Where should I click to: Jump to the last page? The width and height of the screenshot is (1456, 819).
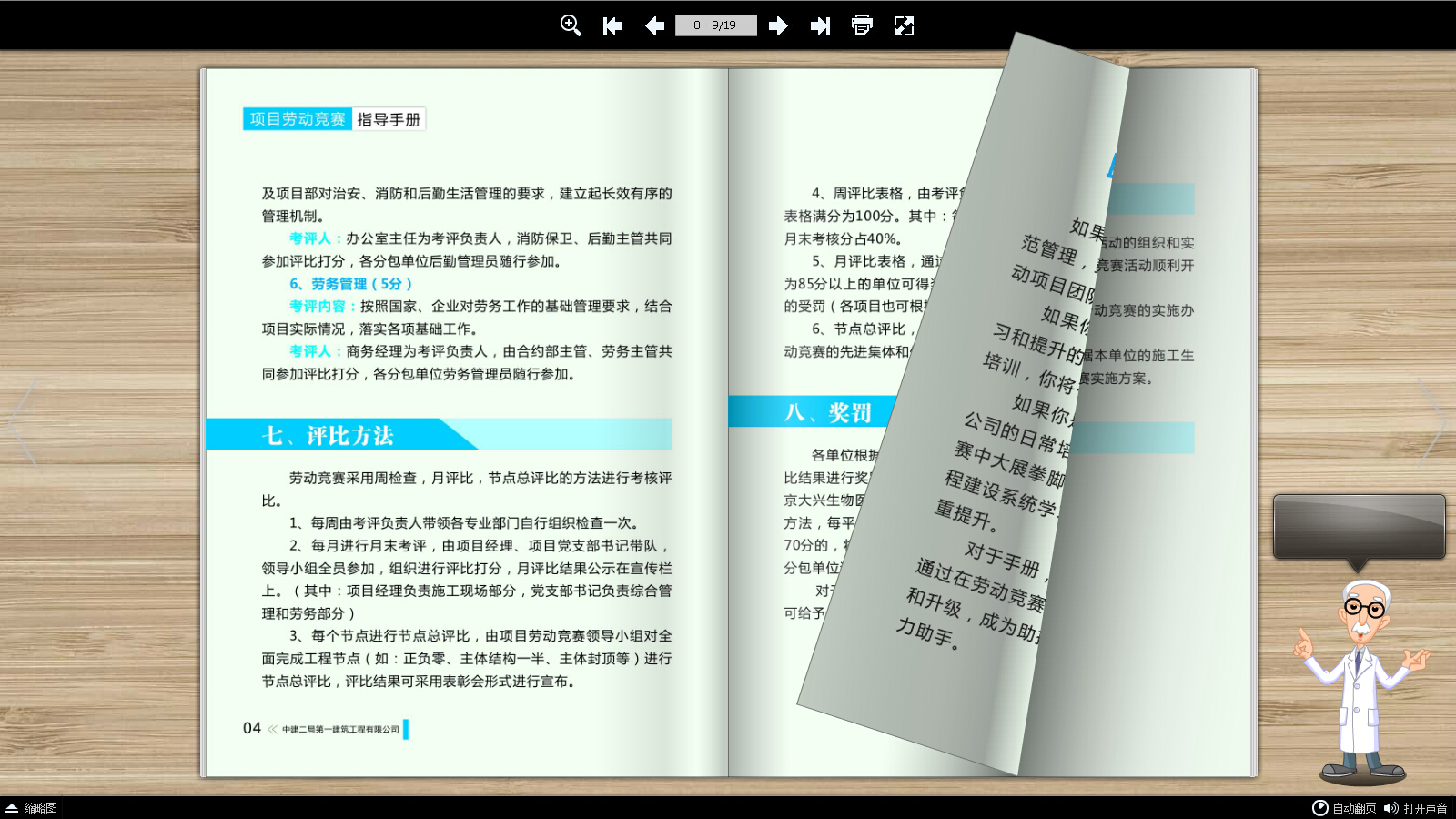tap(820, 25)
